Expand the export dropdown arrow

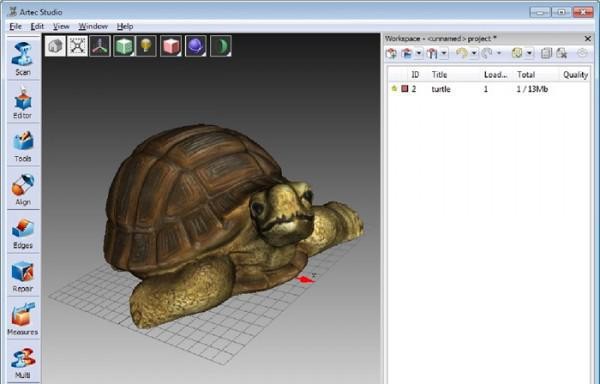coord(444,53)
